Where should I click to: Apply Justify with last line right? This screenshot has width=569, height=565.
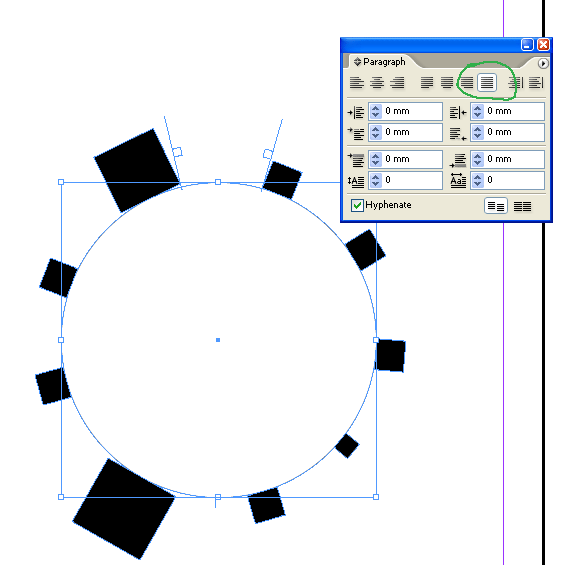coord(467,83)
